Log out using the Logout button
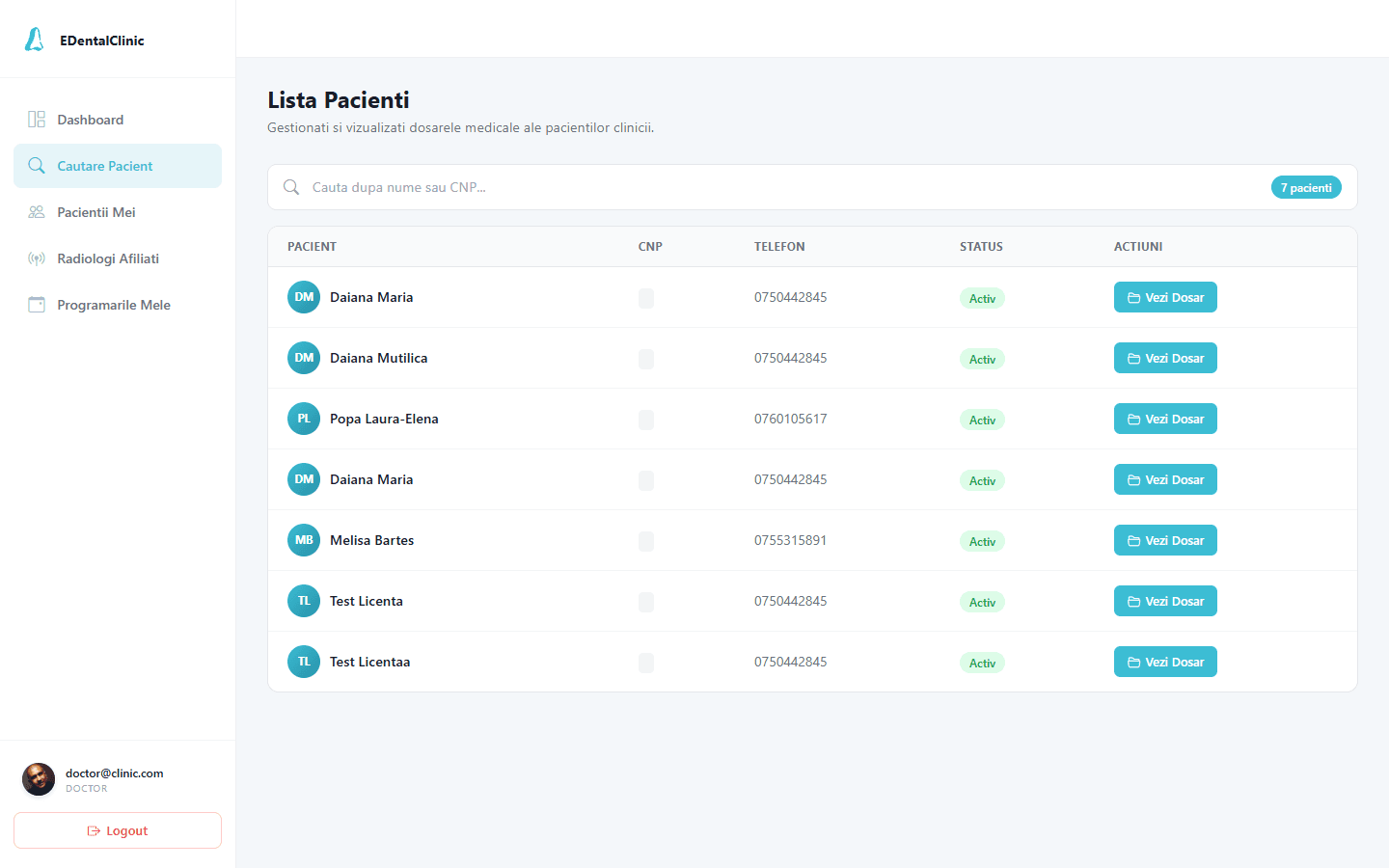The image size is (1389, 868). click(118, 830)
